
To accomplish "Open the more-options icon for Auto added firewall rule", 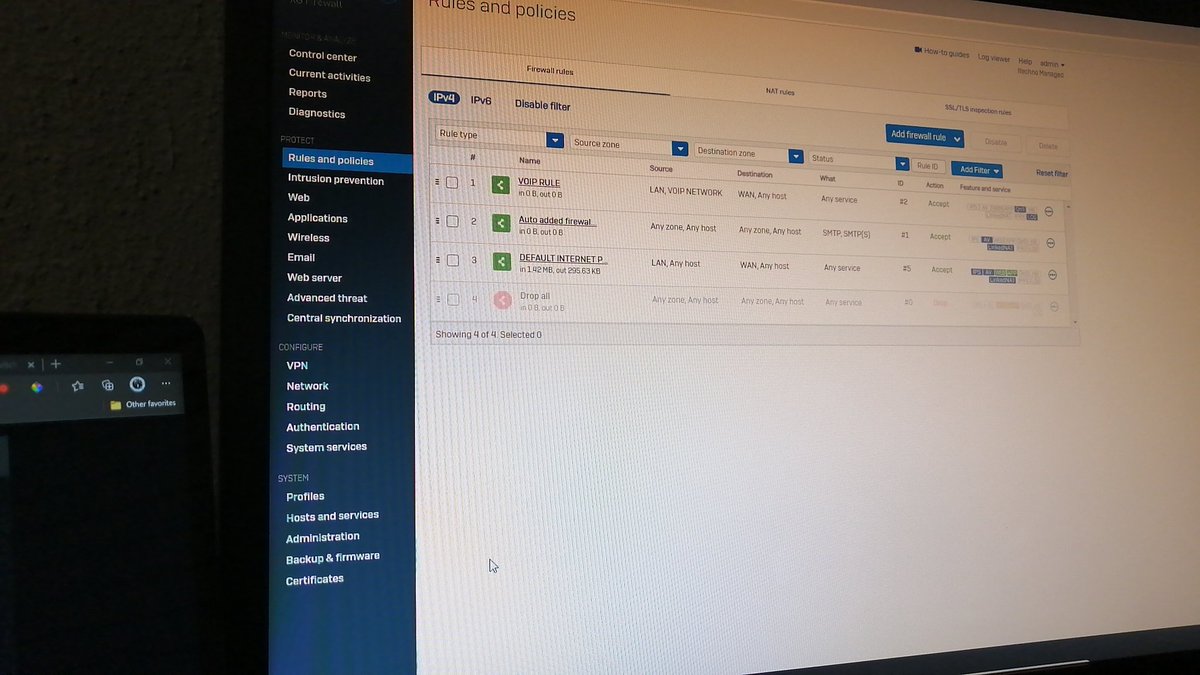I will [x=1051, y=243].
